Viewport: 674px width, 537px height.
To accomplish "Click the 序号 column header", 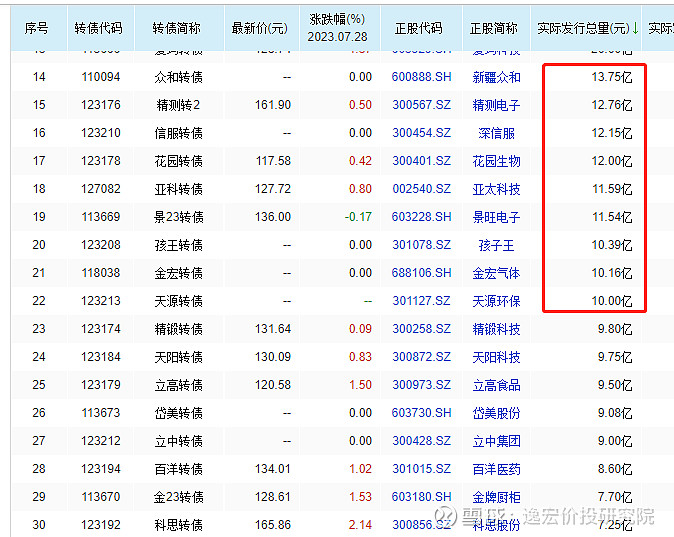I will [x=37, y=28].
